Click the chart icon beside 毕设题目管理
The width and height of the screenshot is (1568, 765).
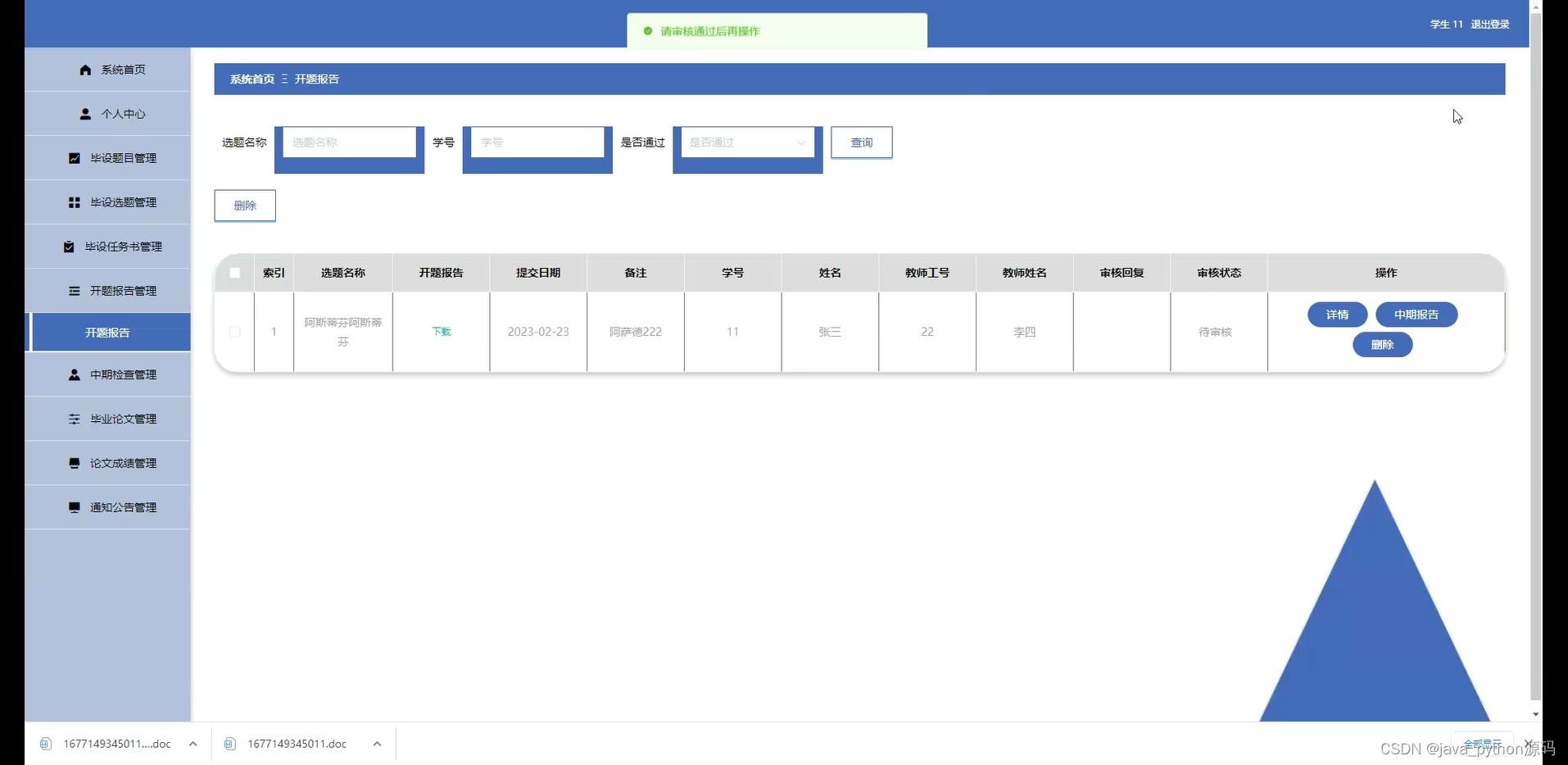(x=75, y=158)
